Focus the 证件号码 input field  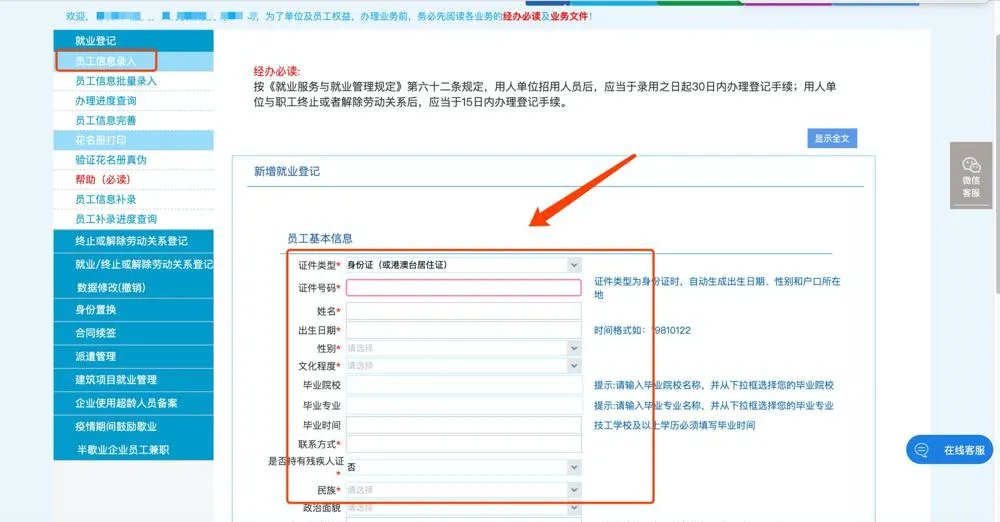[464, 288]
